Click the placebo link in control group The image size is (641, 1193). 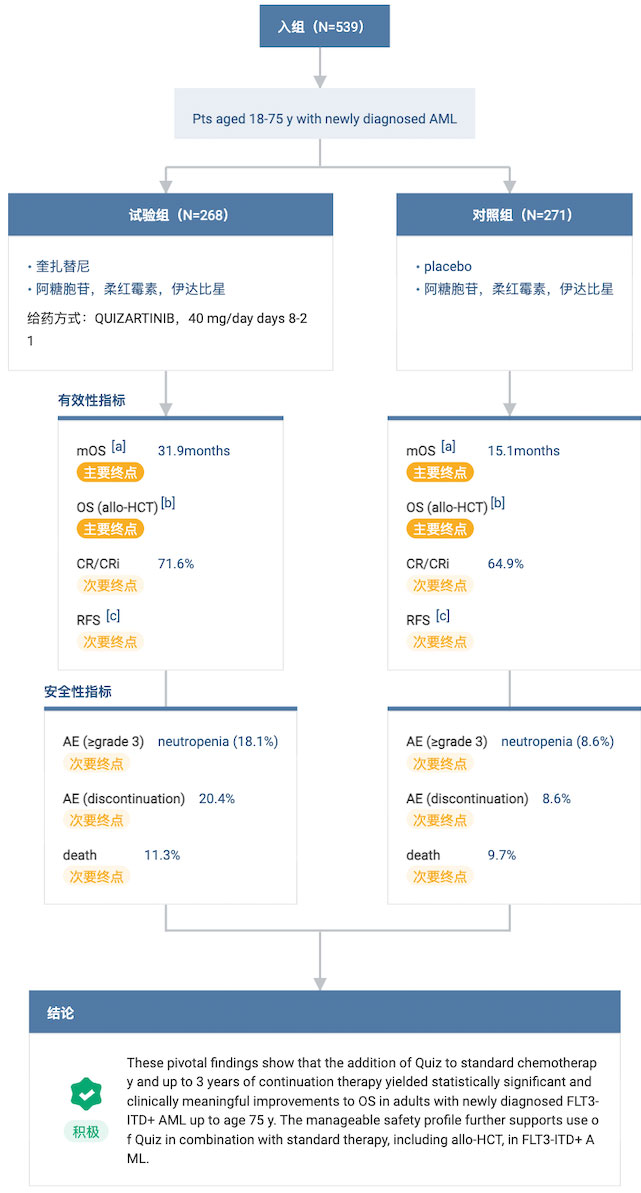[x=447, y=266]
